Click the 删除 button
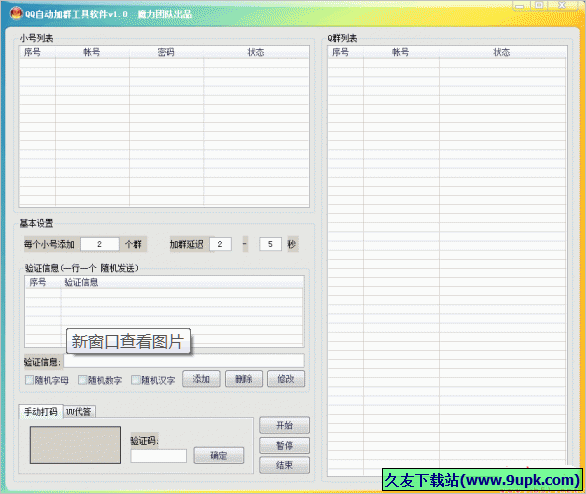Image resolution: width=586 pixels, height=494 pixels. click(244, 379)
